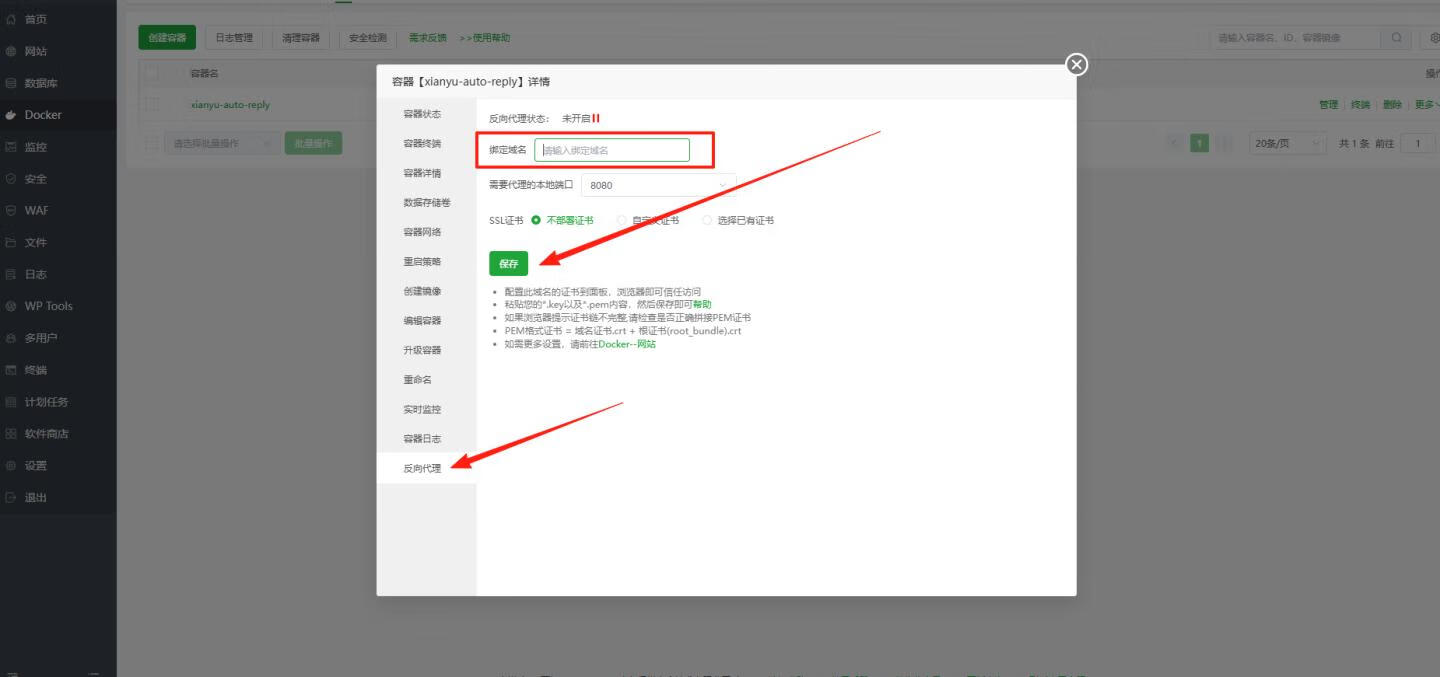Toggle the select-all checkbox in table header
Image resolution: width=1440 pixels, height=677 pixels.
(152, 73)
